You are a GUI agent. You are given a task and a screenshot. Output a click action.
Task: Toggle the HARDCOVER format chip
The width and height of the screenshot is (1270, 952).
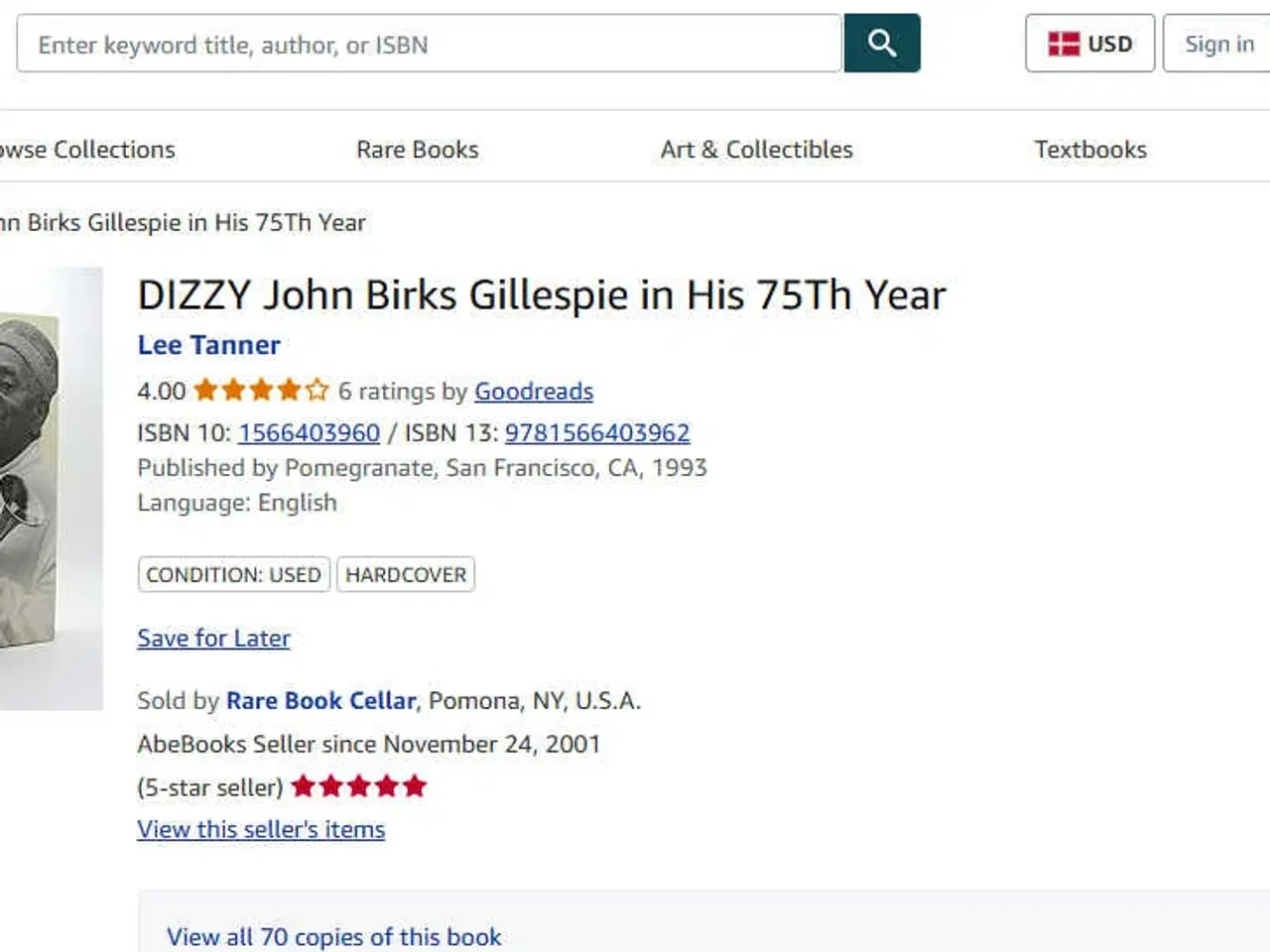click(x=405, y=574)
